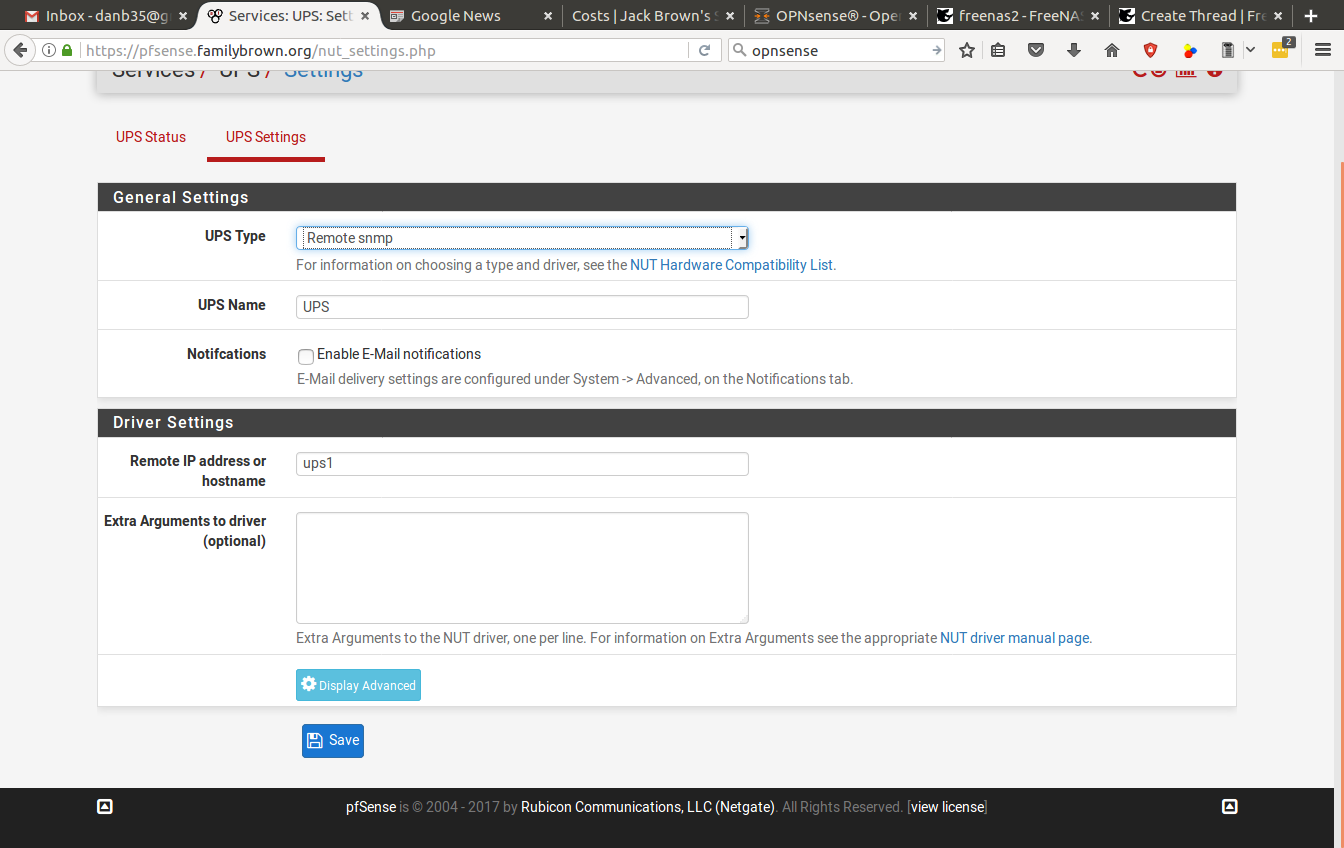Save page to Pocket
The height and width of the screenshot is (848, 1344).
1036,50
